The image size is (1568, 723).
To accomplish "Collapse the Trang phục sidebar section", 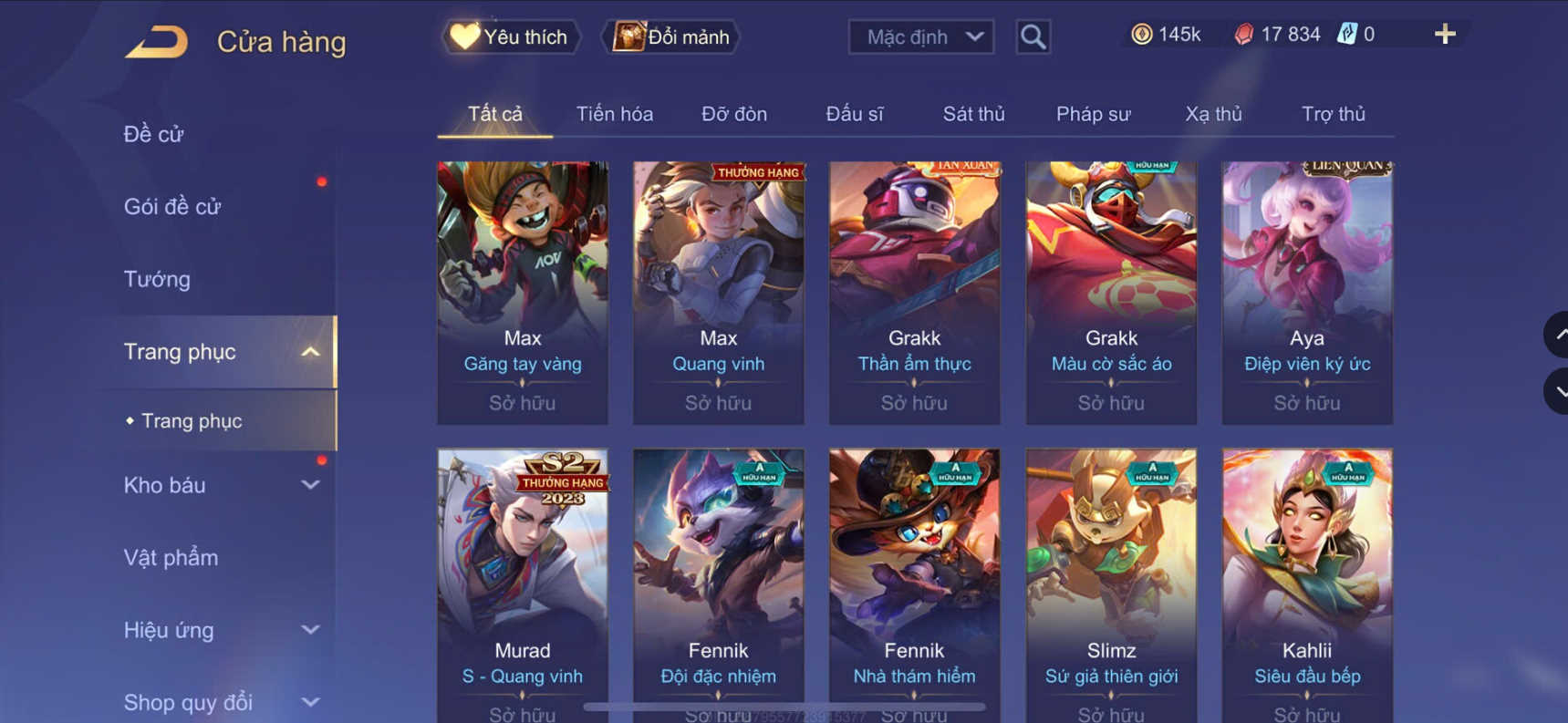I will (310, 352).
